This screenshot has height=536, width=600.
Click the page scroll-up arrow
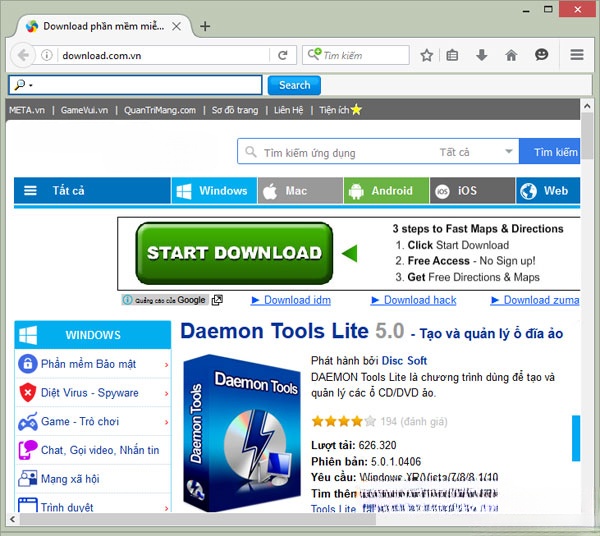point(587,106)
